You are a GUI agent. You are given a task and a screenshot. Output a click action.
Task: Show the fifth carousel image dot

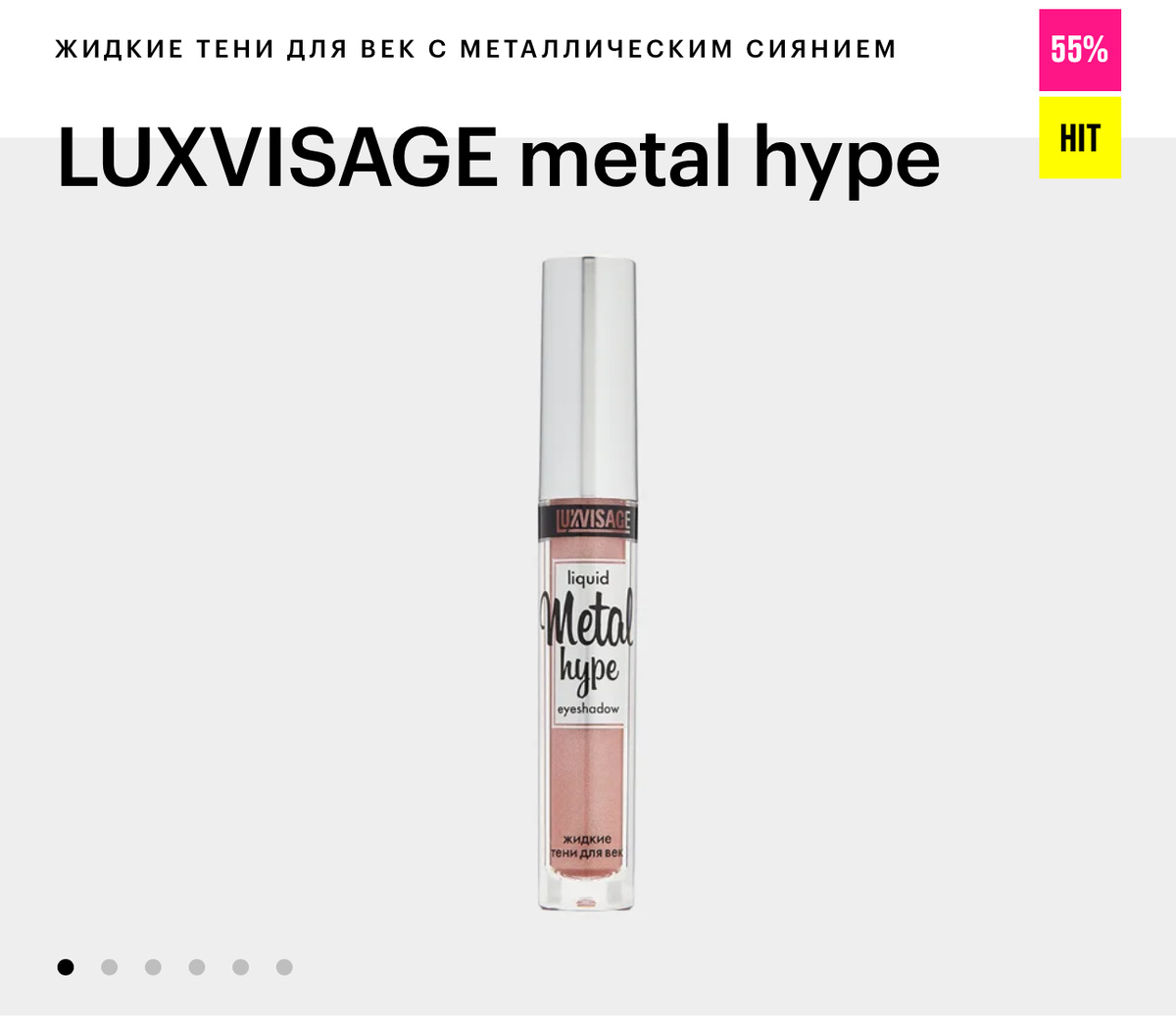click(240, 967)
